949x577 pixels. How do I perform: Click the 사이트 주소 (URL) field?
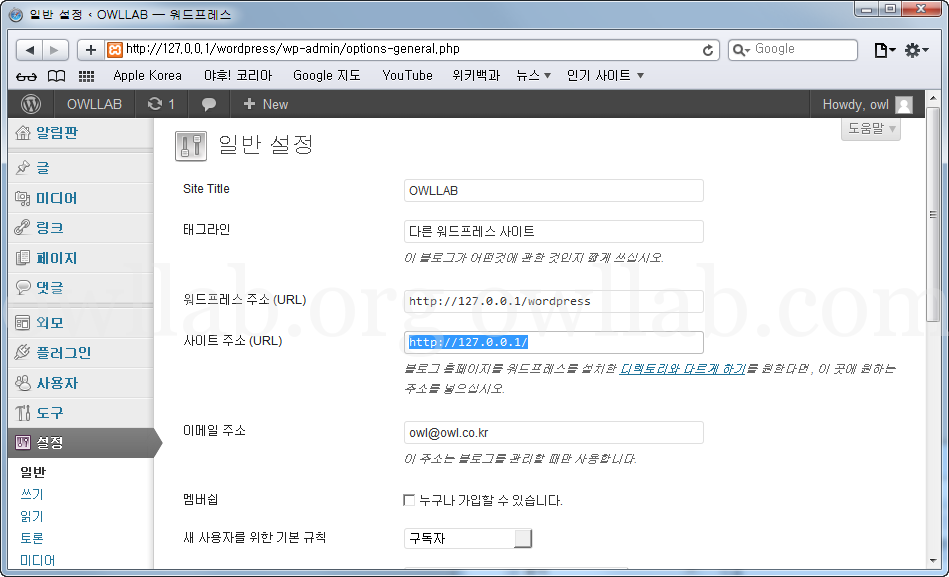(x=554, y=342)
